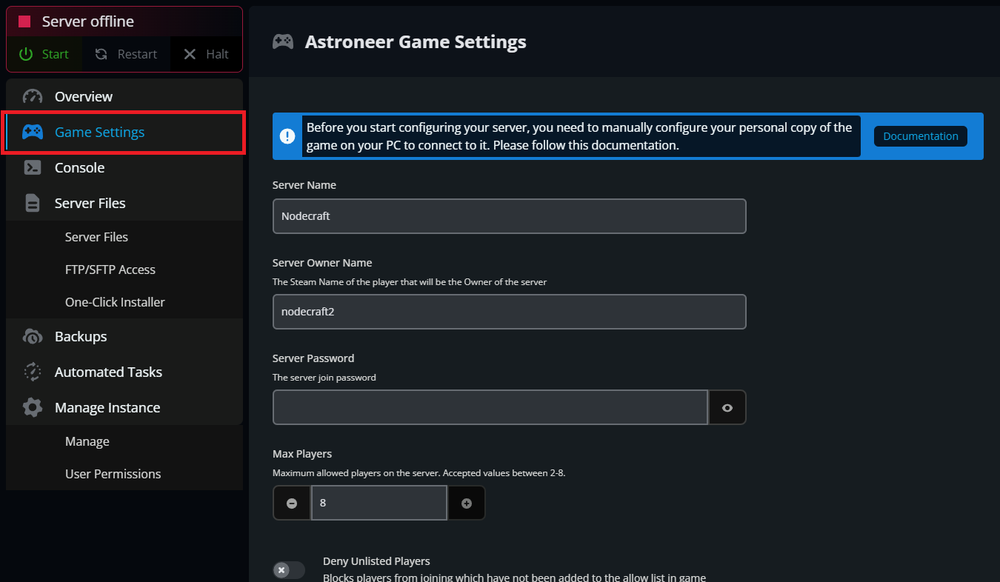Image resolution: width=1000 pixels, height=582 pixels.
Task: Increase Max Players with plus stepper
Action: tap(466, 503)
